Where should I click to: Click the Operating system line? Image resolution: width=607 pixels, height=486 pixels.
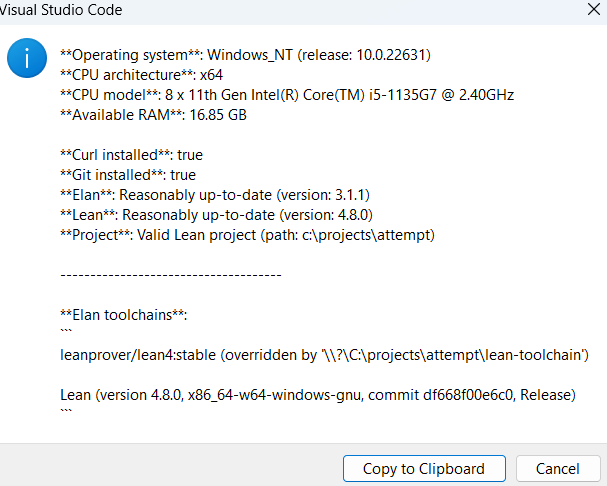(245, 55)
